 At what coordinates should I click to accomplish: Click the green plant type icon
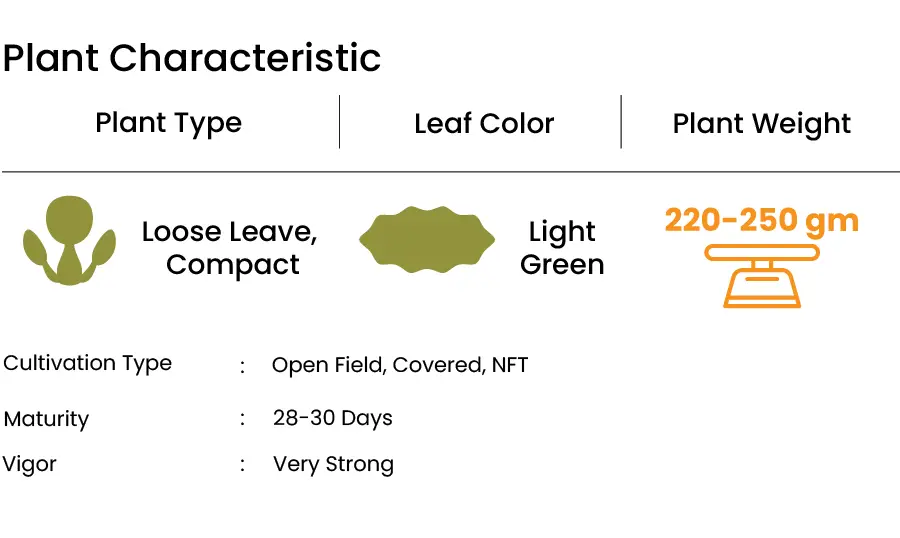click(69, 240)
